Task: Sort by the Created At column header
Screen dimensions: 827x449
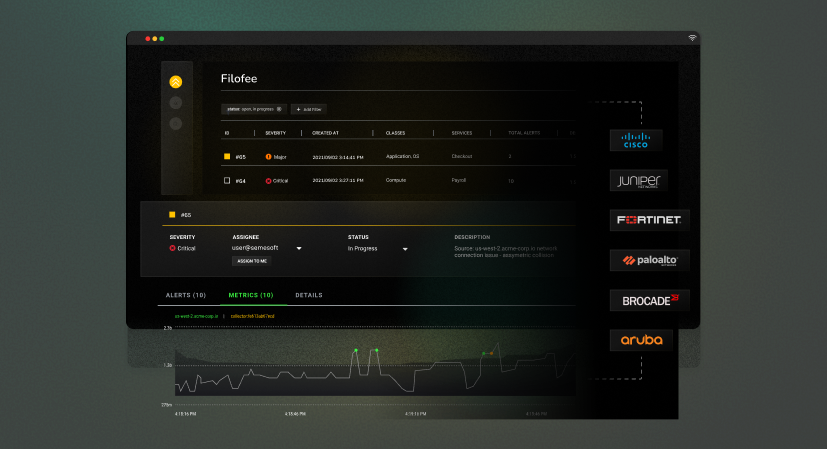Action: click(x=325, y=133)
